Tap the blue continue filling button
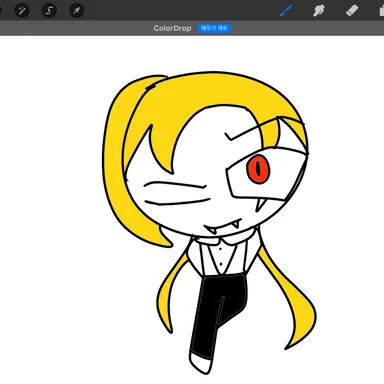The image size is (384, 384). click(214, 28)
